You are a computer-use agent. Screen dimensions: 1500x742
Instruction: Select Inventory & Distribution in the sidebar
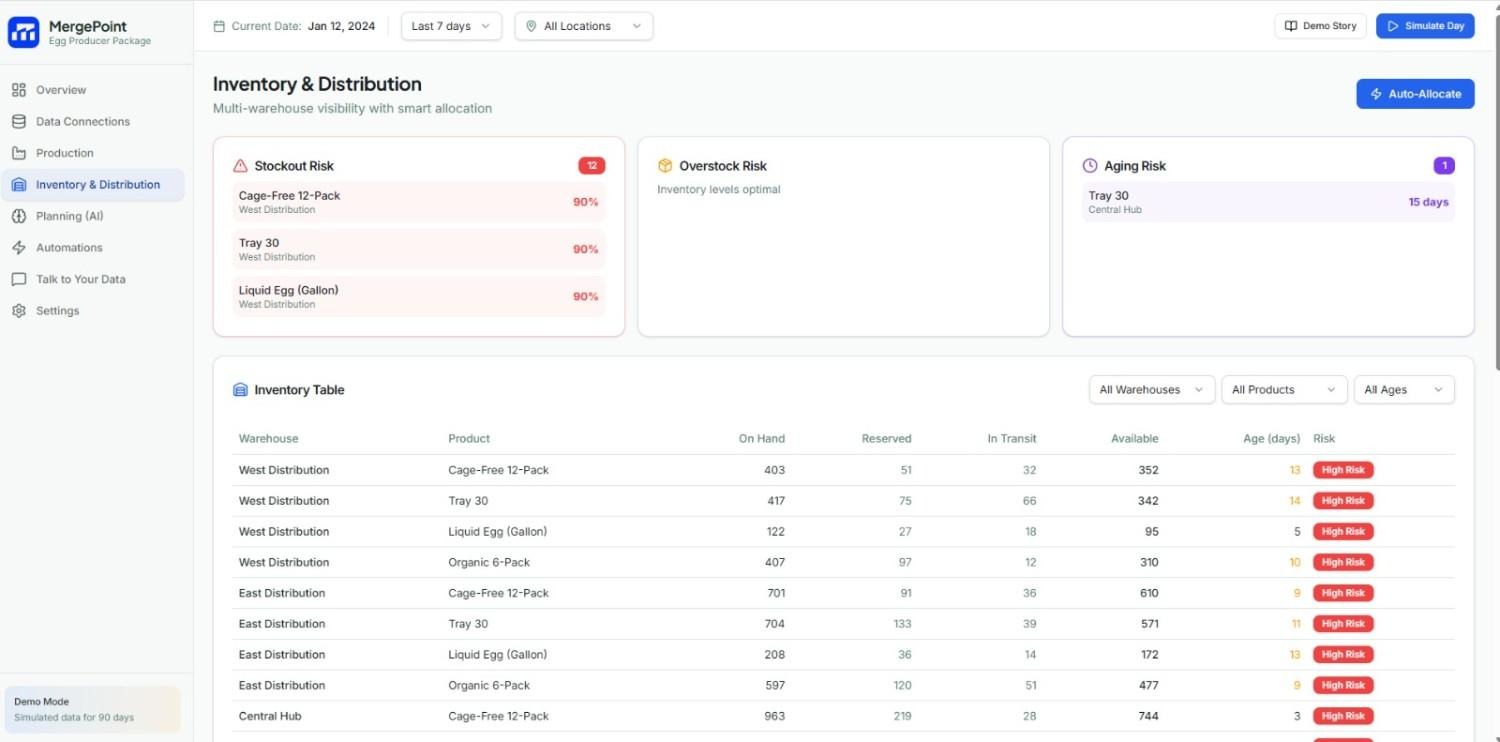[x=96, y=184]
